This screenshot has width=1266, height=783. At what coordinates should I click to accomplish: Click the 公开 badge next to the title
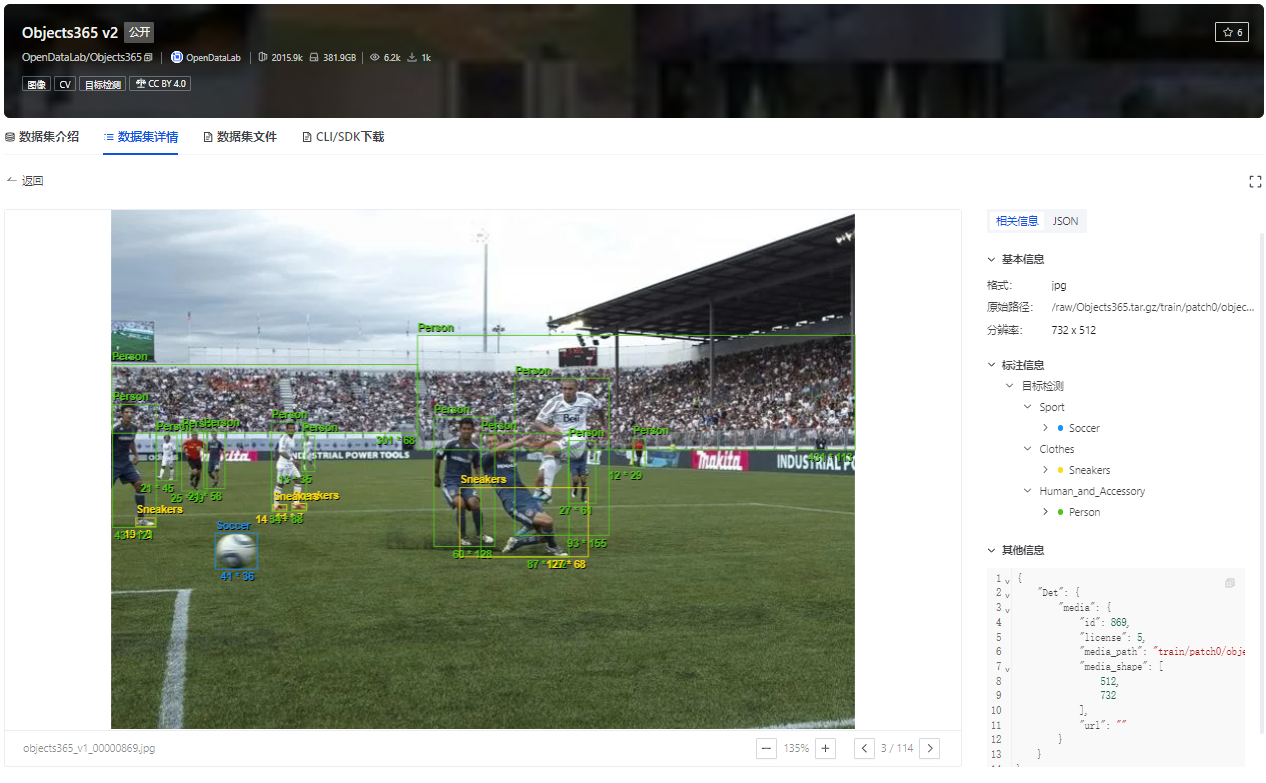139,32
